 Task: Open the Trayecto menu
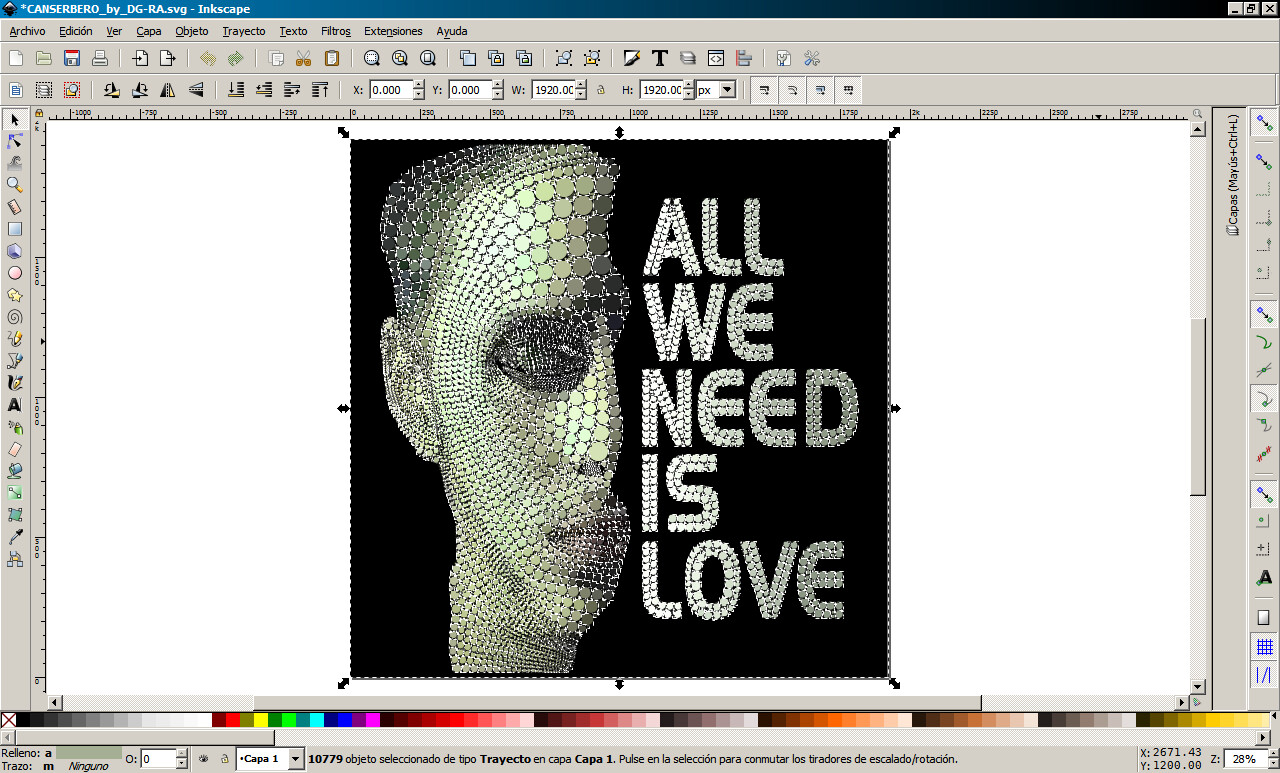(x=243, y=31)
